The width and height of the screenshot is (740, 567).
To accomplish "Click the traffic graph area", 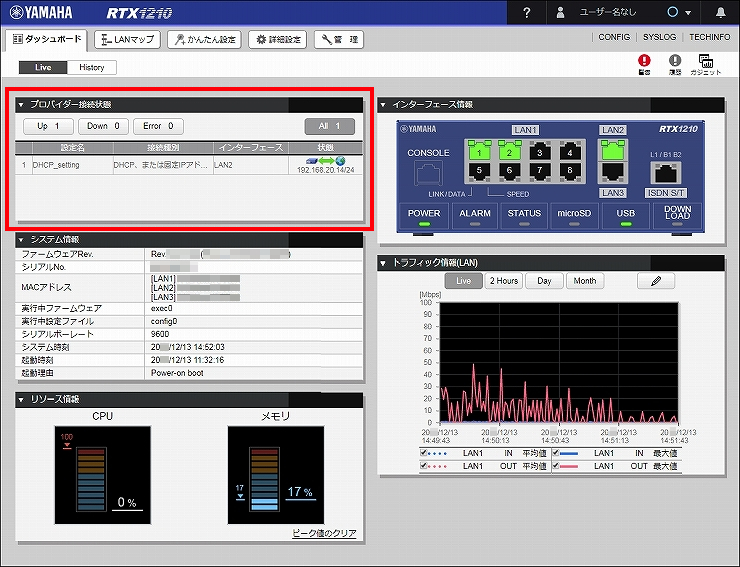I will tap(559, 363).
